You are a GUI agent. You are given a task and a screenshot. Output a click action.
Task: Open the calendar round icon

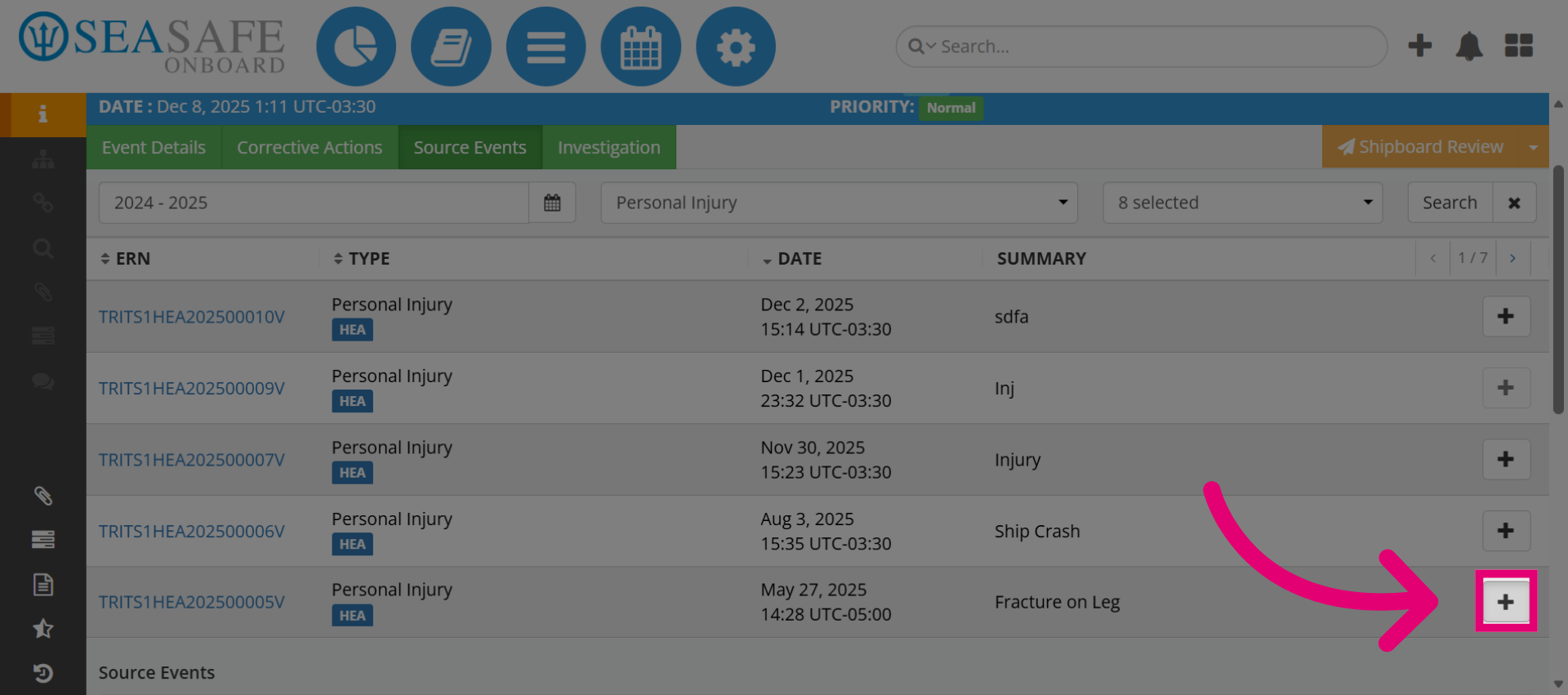(640, 47)
